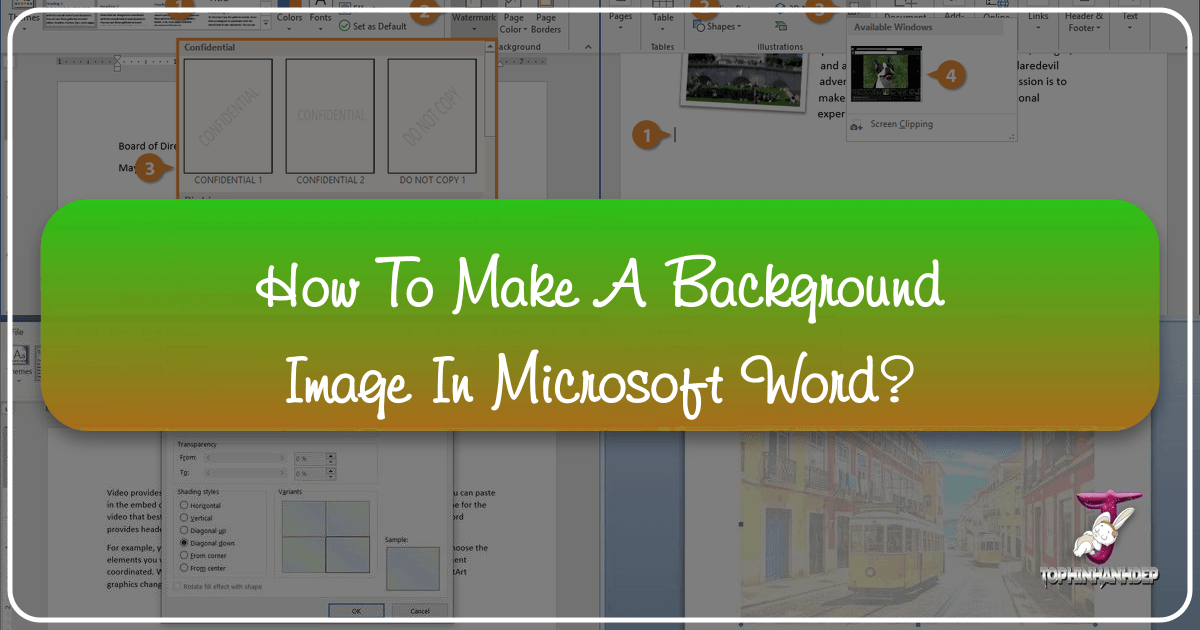Choose CONFIDENTIAL 1 from the watermark gallery
1200x630 pixels.
click(230, 115)
